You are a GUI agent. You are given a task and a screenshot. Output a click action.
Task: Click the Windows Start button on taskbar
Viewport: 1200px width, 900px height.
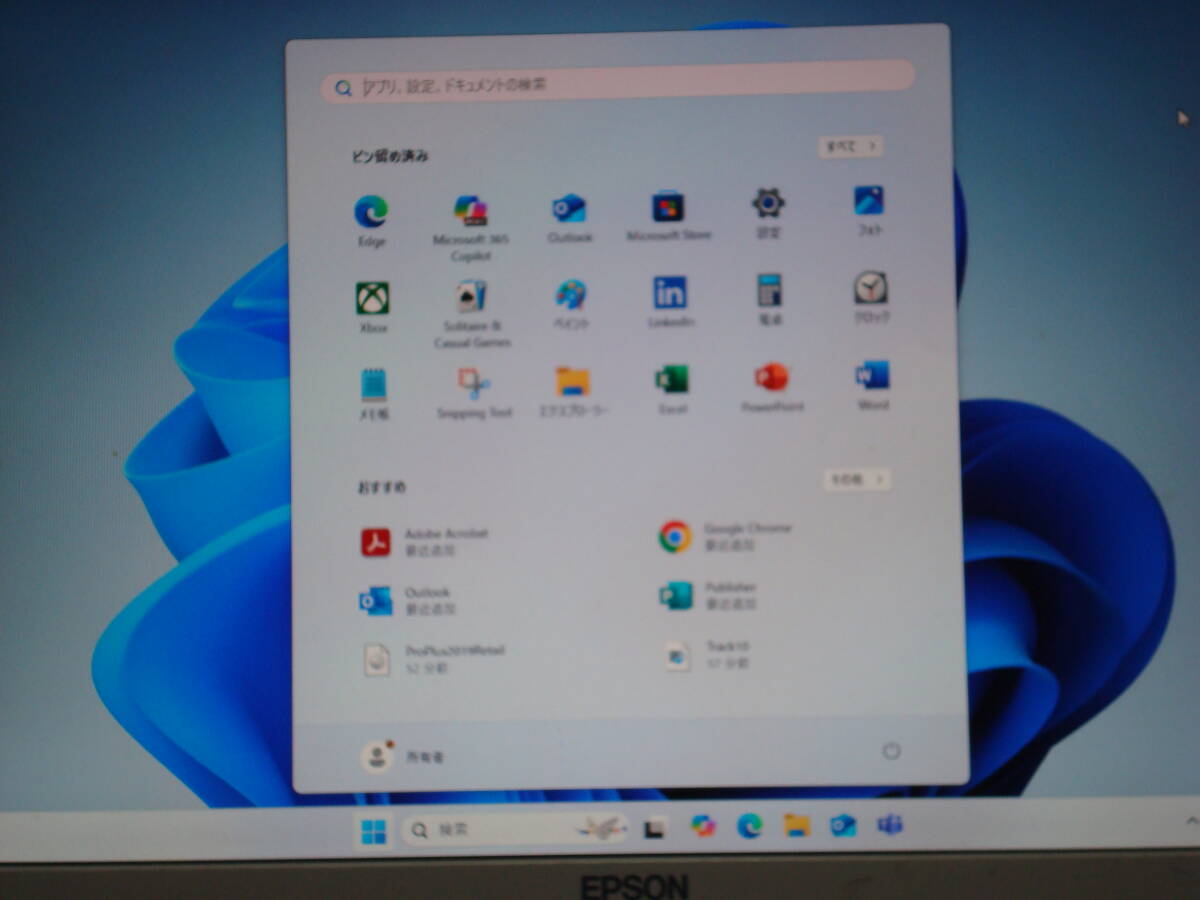click(374, 831)
